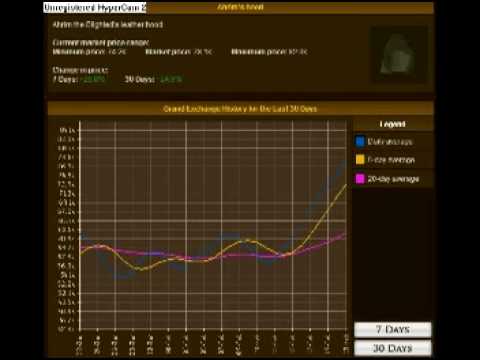The image size is (480, 360).
Task: Click the Grand Exchange History graph heading
Action: click(x=240, y=109)
